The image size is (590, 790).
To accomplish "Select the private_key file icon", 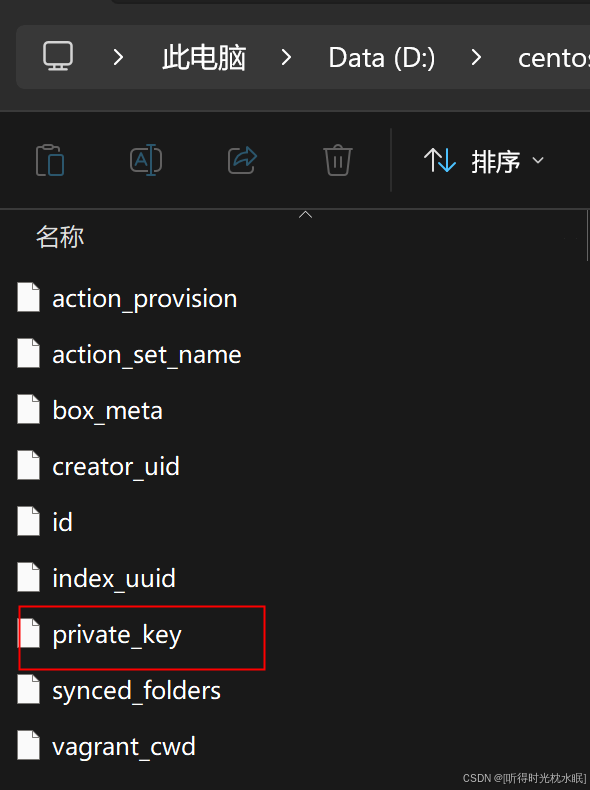I will click(x=29, y=633).
